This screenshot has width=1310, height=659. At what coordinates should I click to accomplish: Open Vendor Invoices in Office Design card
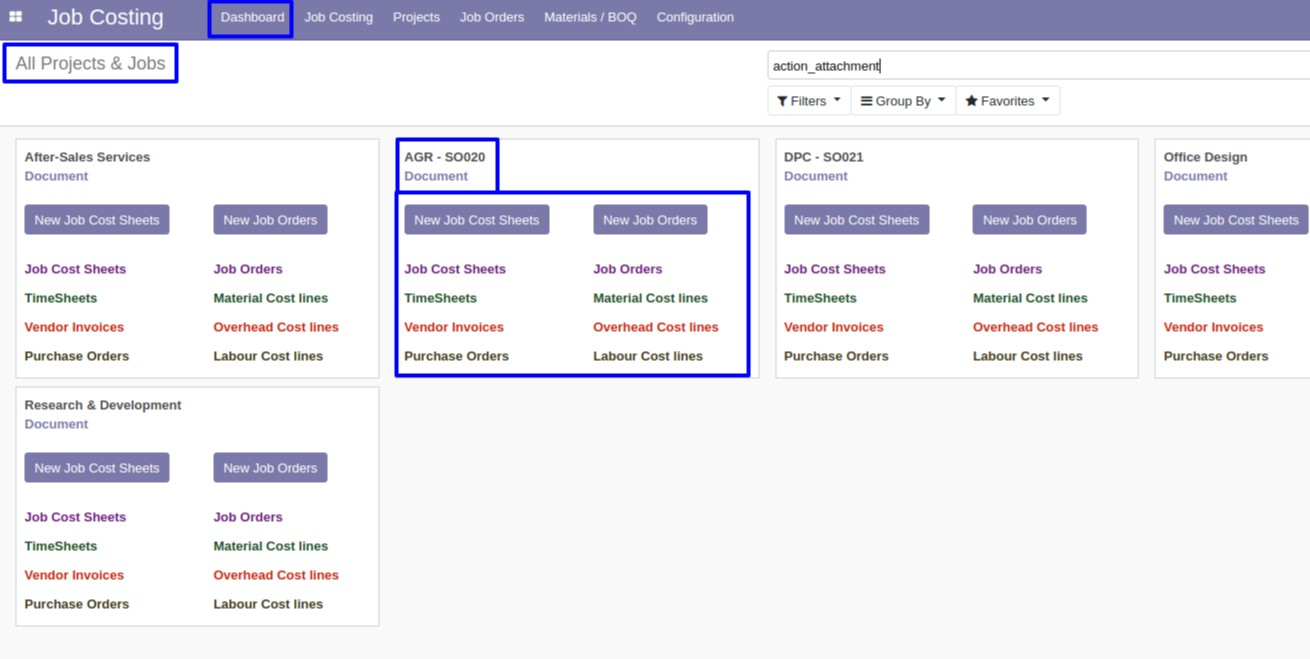[x=1214, y=327]
